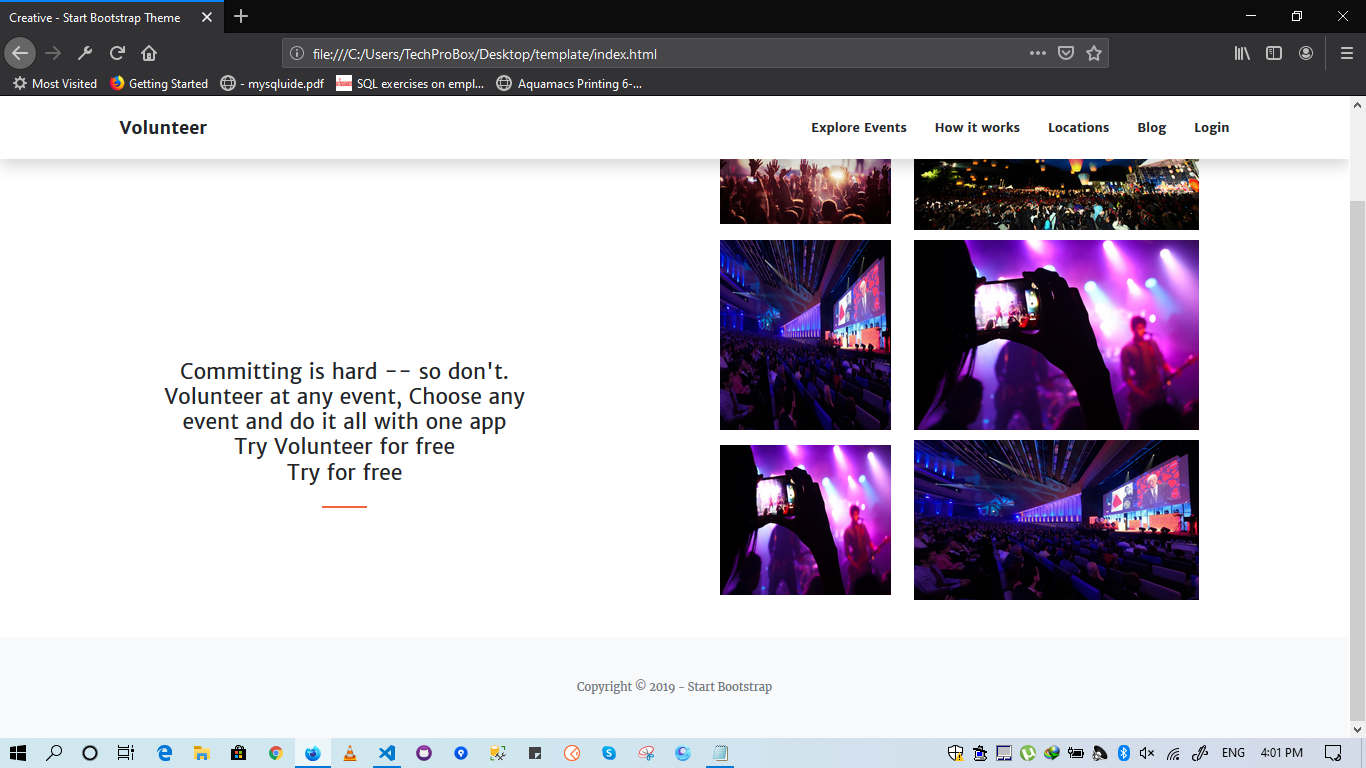Click the ENG language indicator
The image size is (1366, 768).
(1233, 753)
